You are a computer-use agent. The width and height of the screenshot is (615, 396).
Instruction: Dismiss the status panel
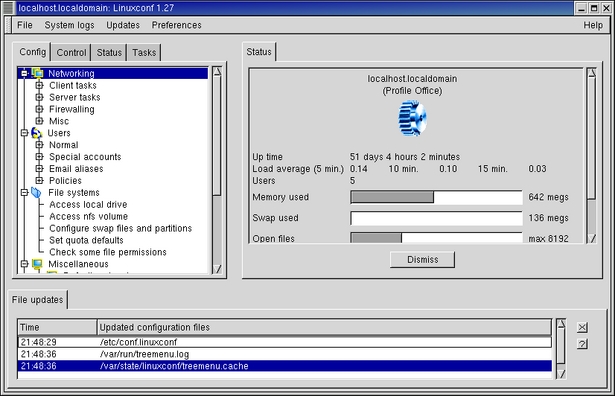click(x=422, y=260)
